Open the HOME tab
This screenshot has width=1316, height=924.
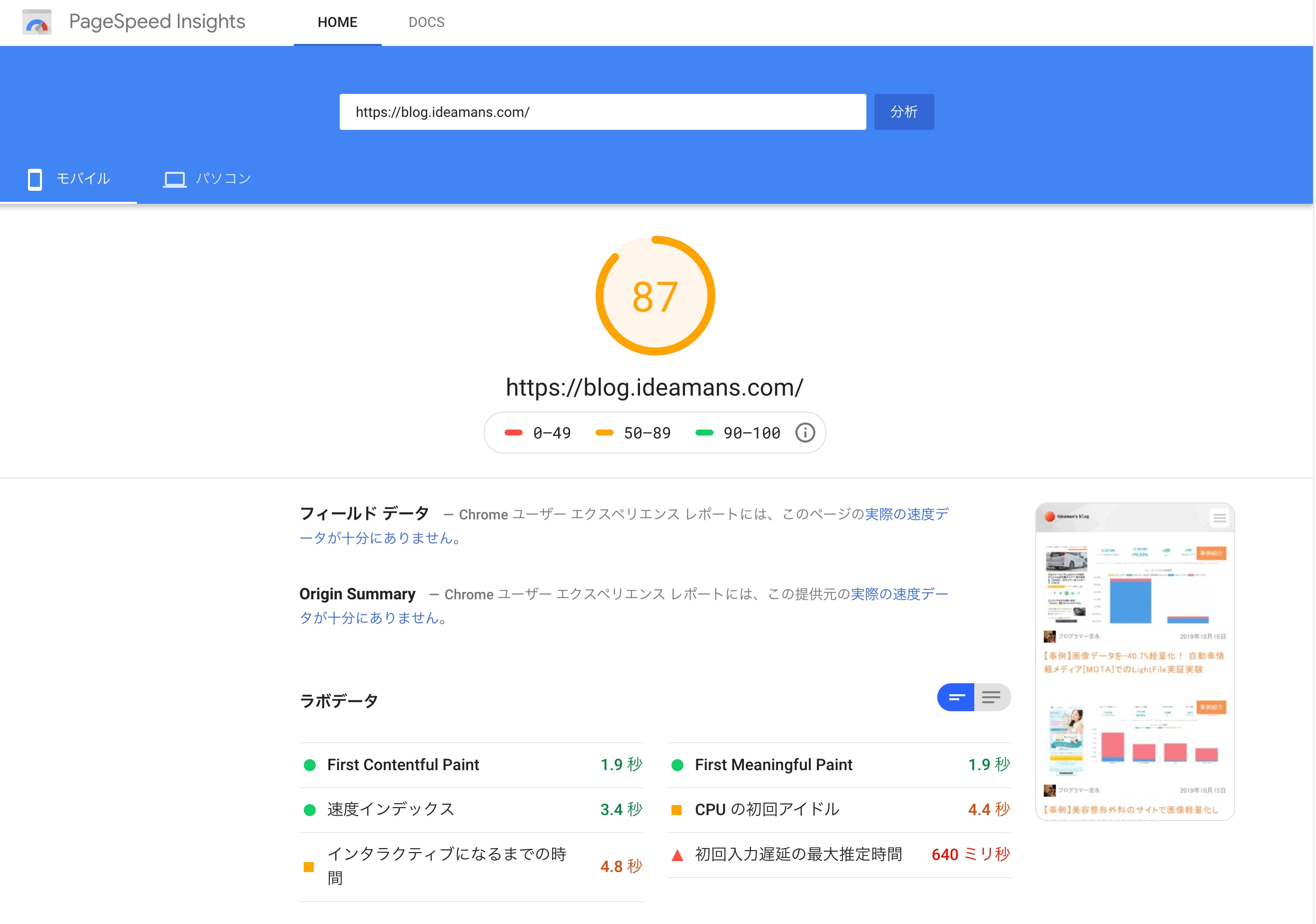click(x=337, y=22)
